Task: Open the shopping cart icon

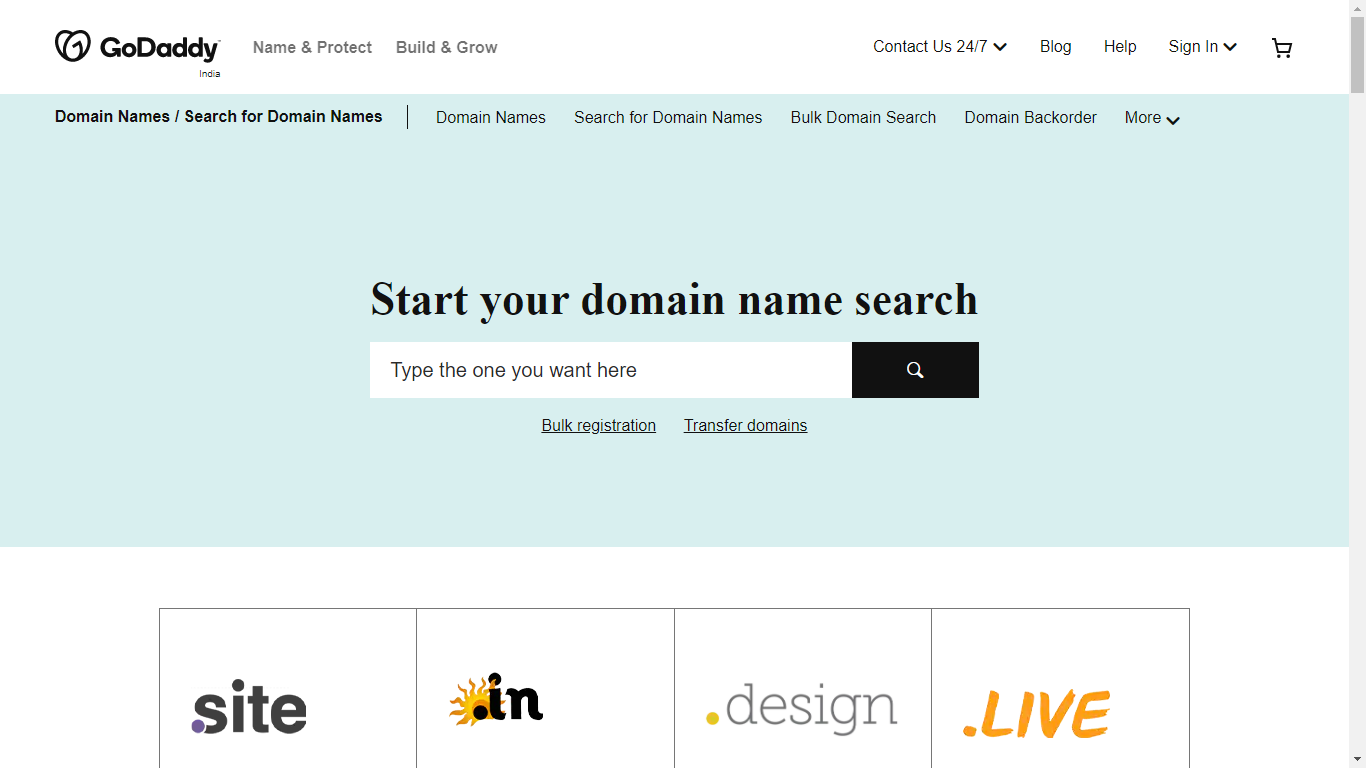Action: [1282, 48]
